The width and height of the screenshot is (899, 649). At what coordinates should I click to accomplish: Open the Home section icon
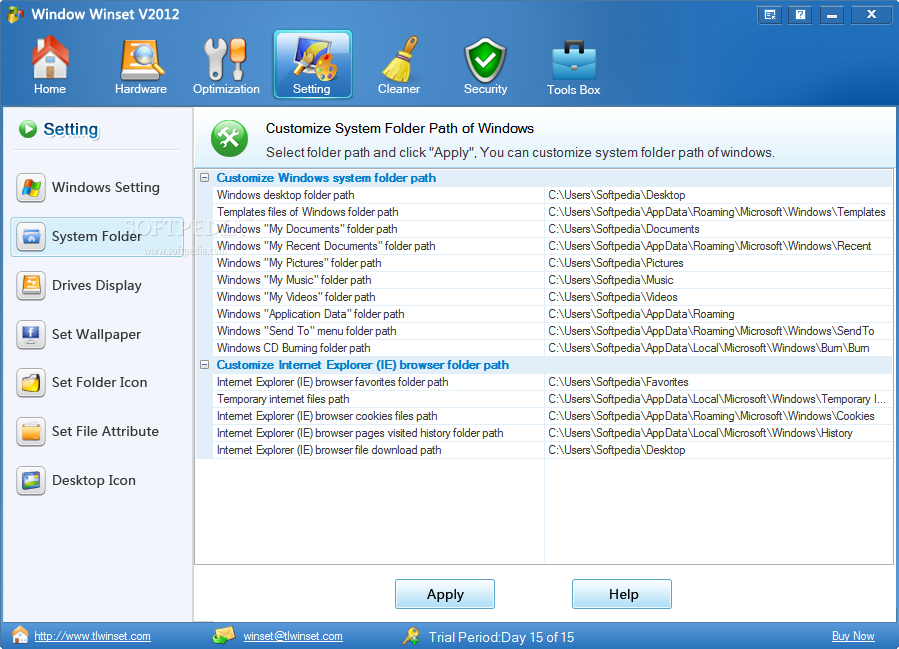50,57
